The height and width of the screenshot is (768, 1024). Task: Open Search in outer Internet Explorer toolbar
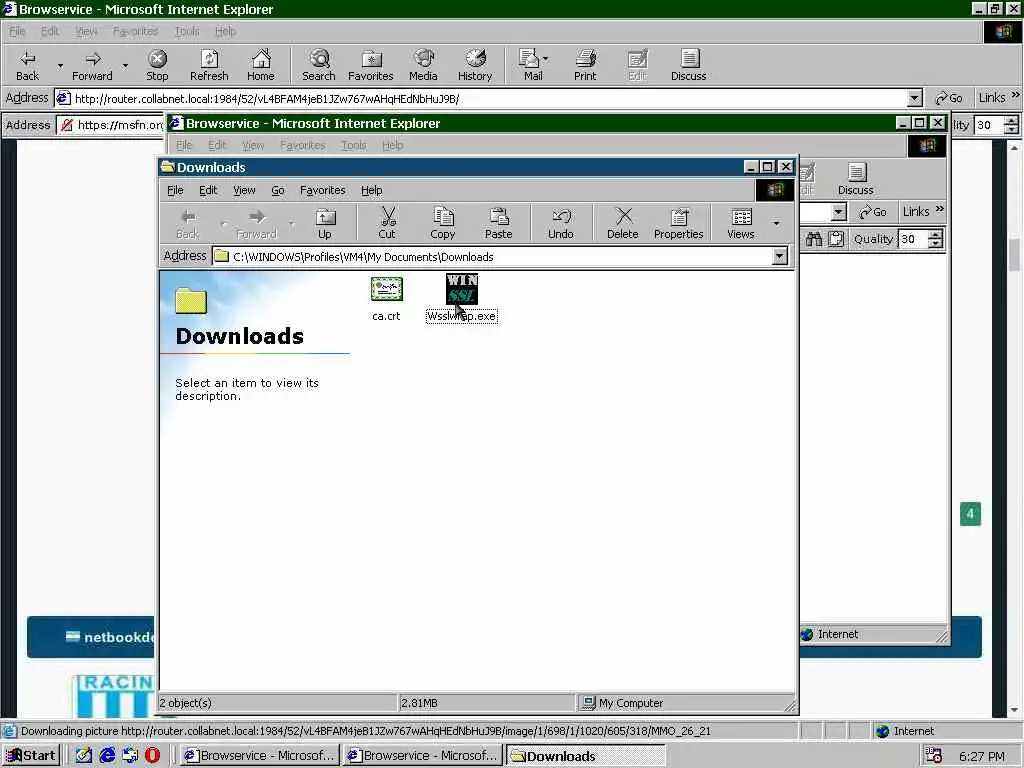click(319, 65)
